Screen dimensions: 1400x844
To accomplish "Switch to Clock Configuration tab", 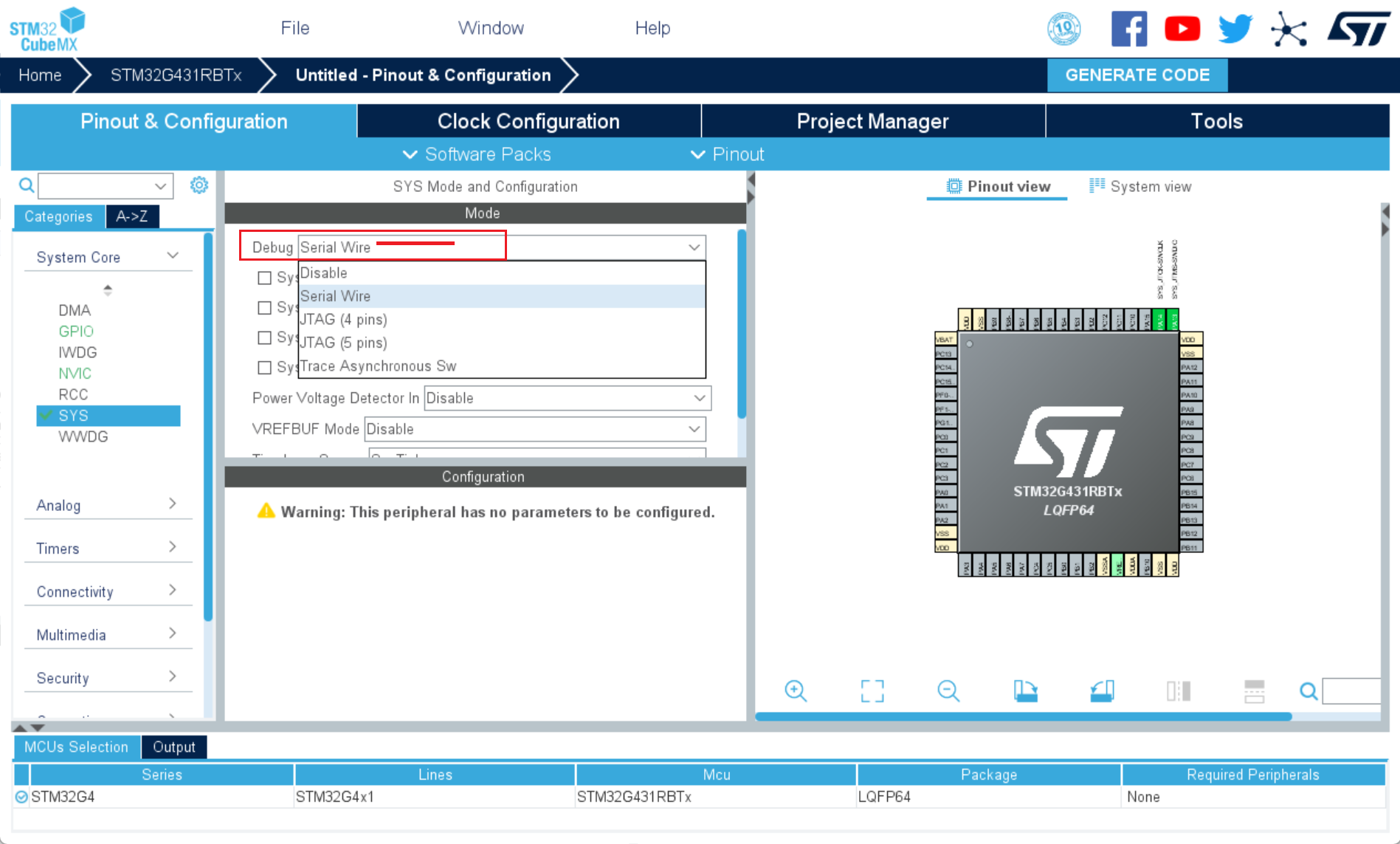I will 528,121.
